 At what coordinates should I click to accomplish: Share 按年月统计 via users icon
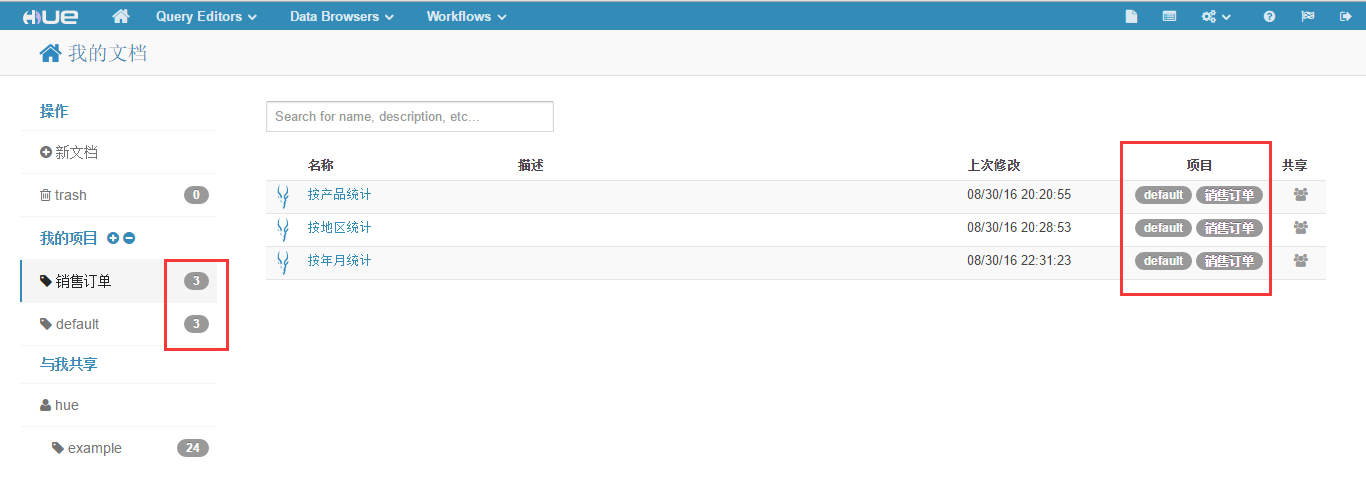(1300, 261)
